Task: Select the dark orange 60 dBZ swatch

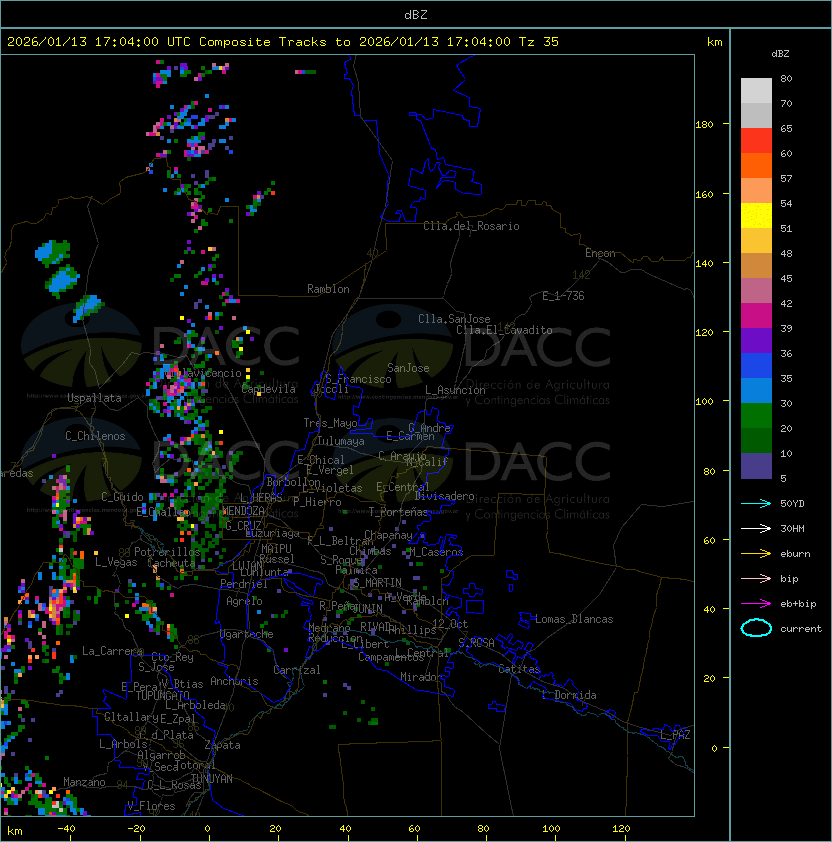Action: coord(756,165)
